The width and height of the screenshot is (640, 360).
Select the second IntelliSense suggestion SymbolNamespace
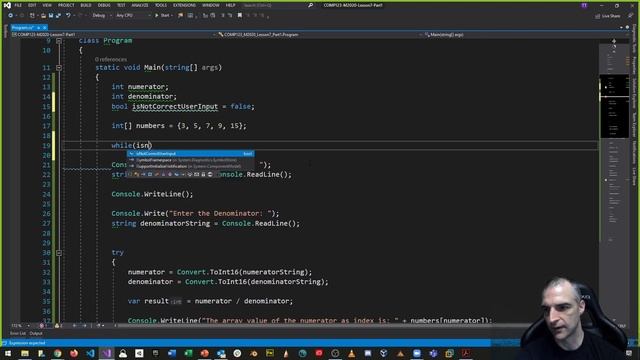tap(191, 160)
